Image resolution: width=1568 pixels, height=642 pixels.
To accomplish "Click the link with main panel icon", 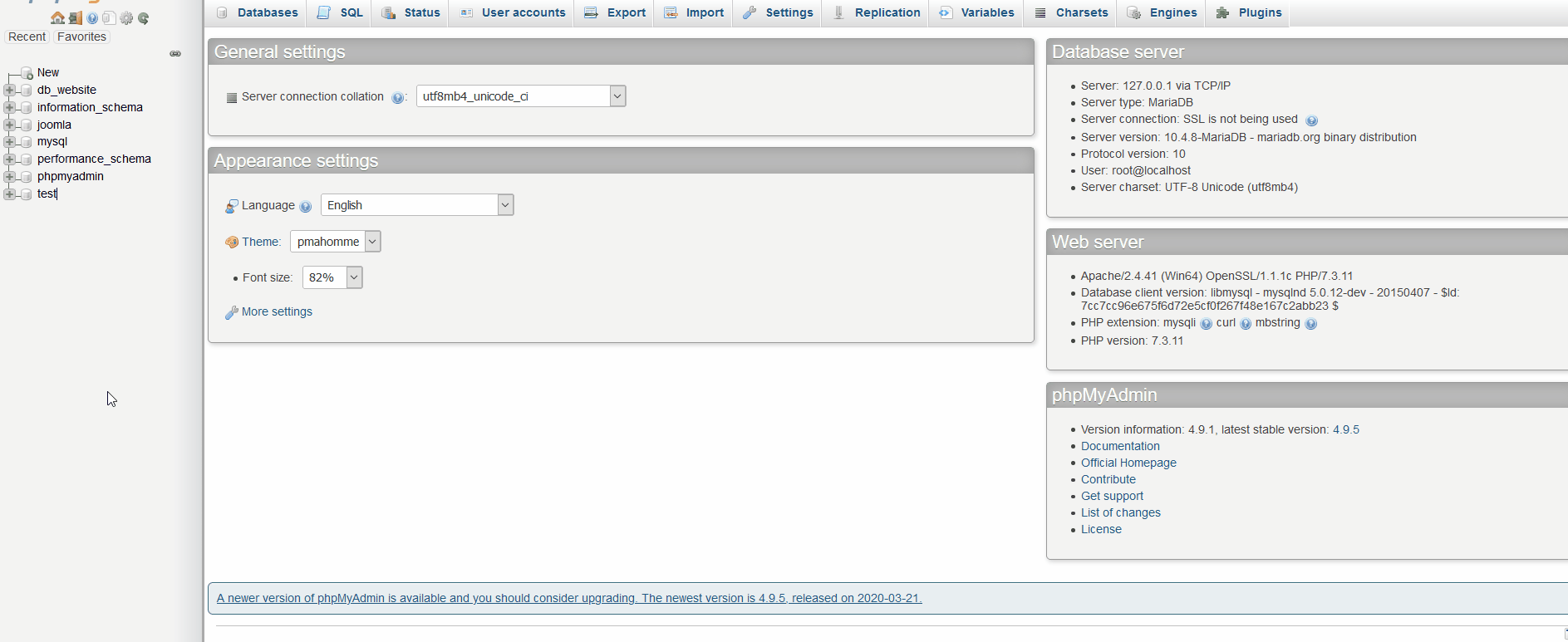I will pos(175,53).
